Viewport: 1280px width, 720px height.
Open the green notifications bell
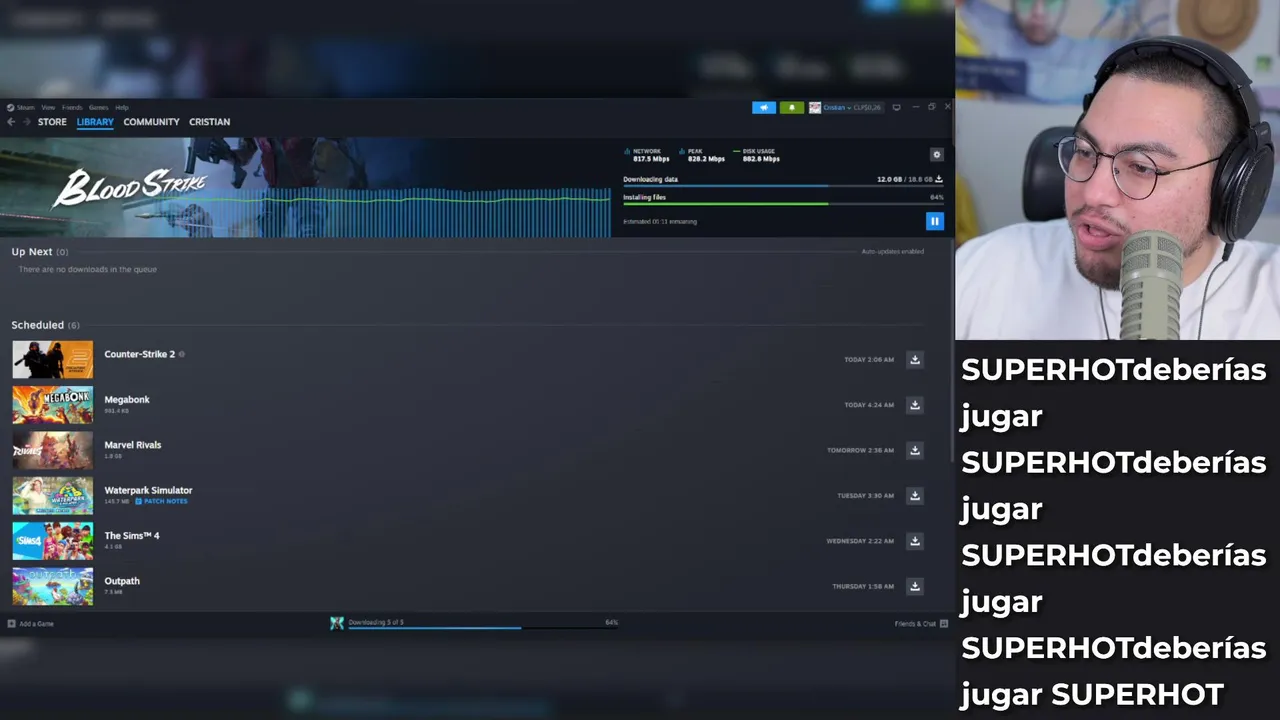click(792, 107)
